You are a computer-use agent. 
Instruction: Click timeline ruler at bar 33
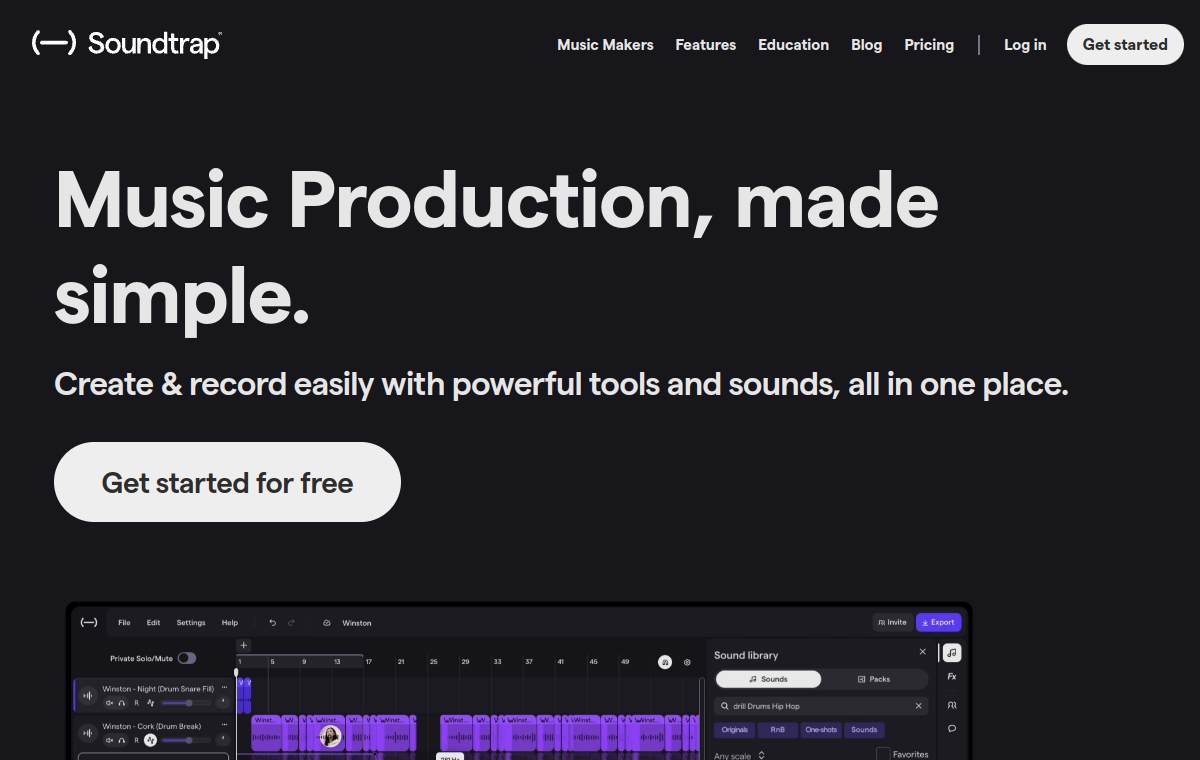point(497,662)
